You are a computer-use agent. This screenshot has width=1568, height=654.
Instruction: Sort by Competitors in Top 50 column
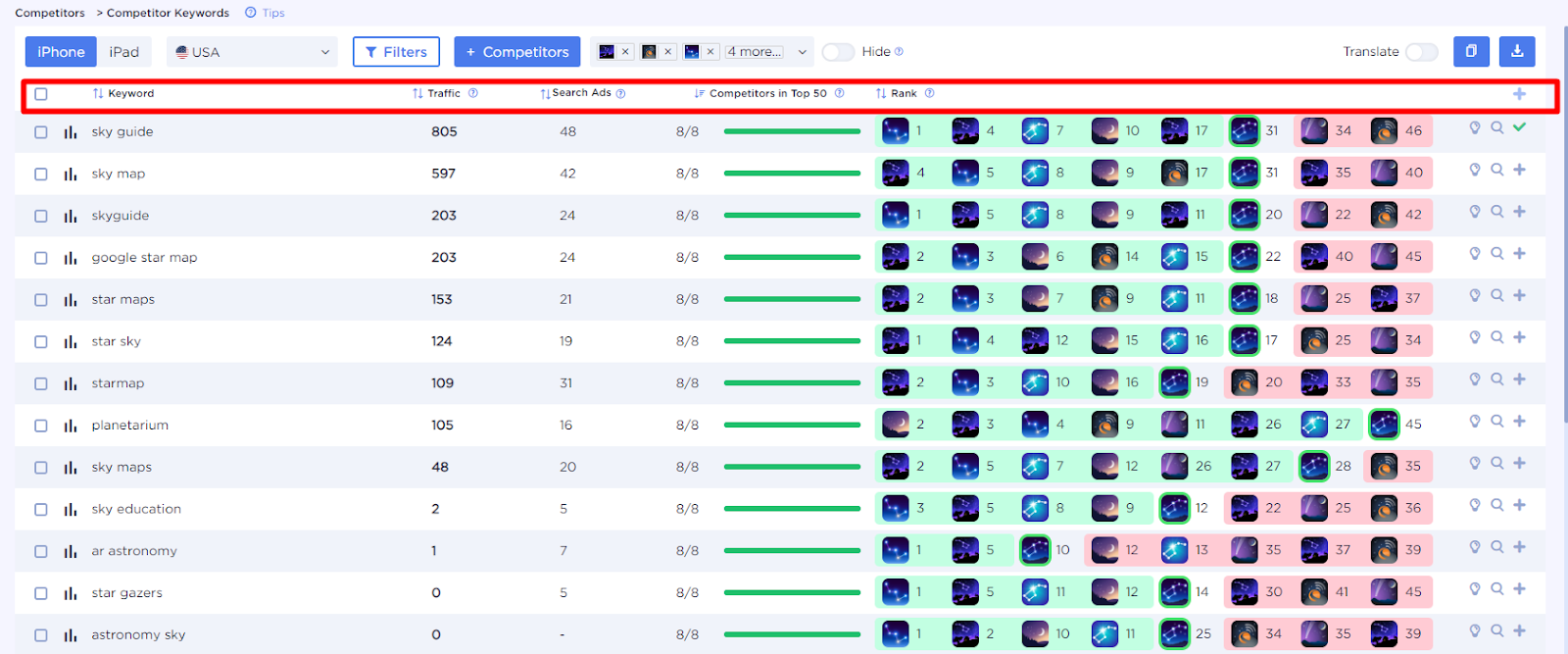coord(760,93)
